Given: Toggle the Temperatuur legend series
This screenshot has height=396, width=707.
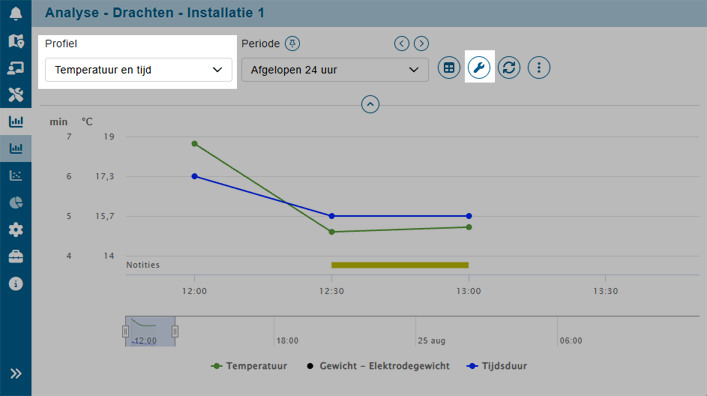Looking at the screenshot, I should coord(249,366).
